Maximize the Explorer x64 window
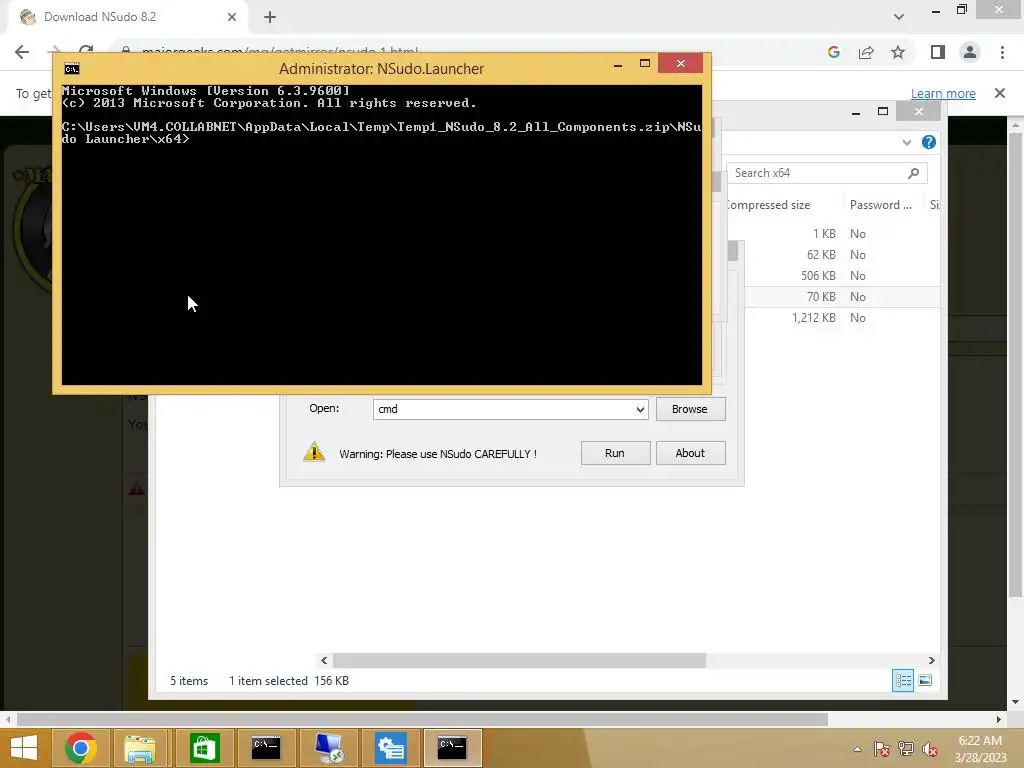1024x768 pixels. point(883,112)
